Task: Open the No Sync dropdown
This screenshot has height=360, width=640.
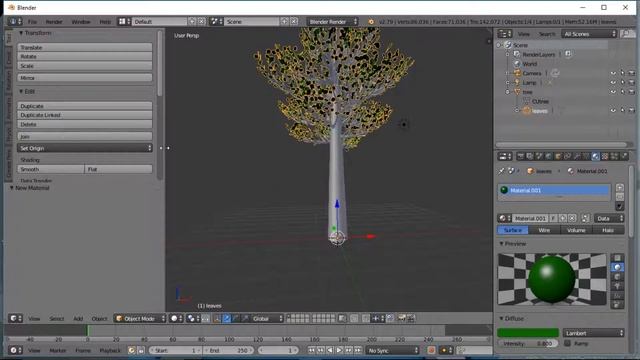Action: tap(393, 350)
